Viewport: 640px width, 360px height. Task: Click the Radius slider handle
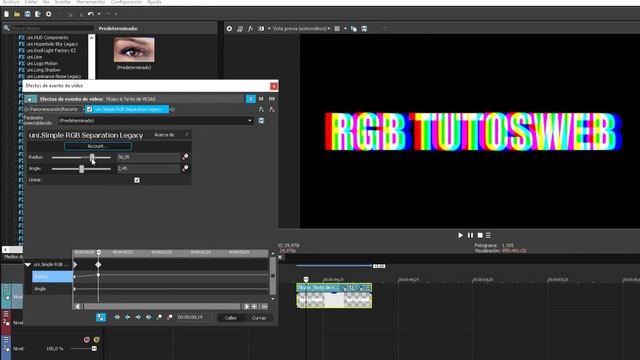[92, 157]
